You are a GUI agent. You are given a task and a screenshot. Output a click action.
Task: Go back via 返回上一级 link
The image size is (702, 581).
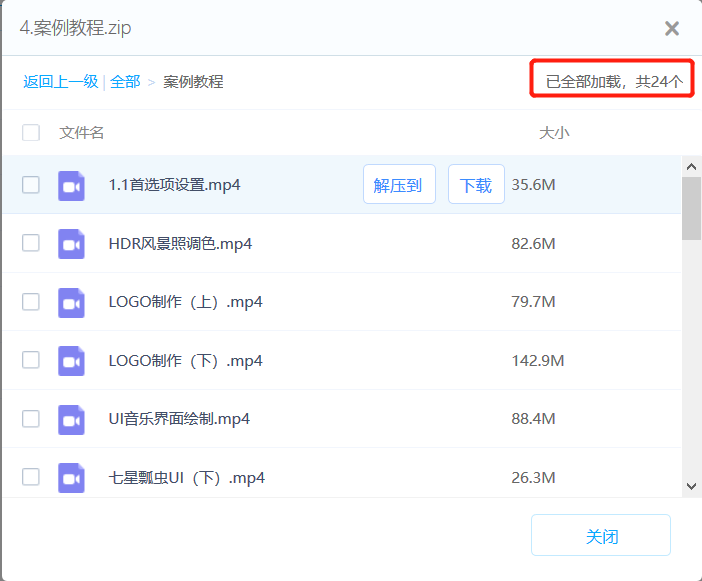(60, 82)
